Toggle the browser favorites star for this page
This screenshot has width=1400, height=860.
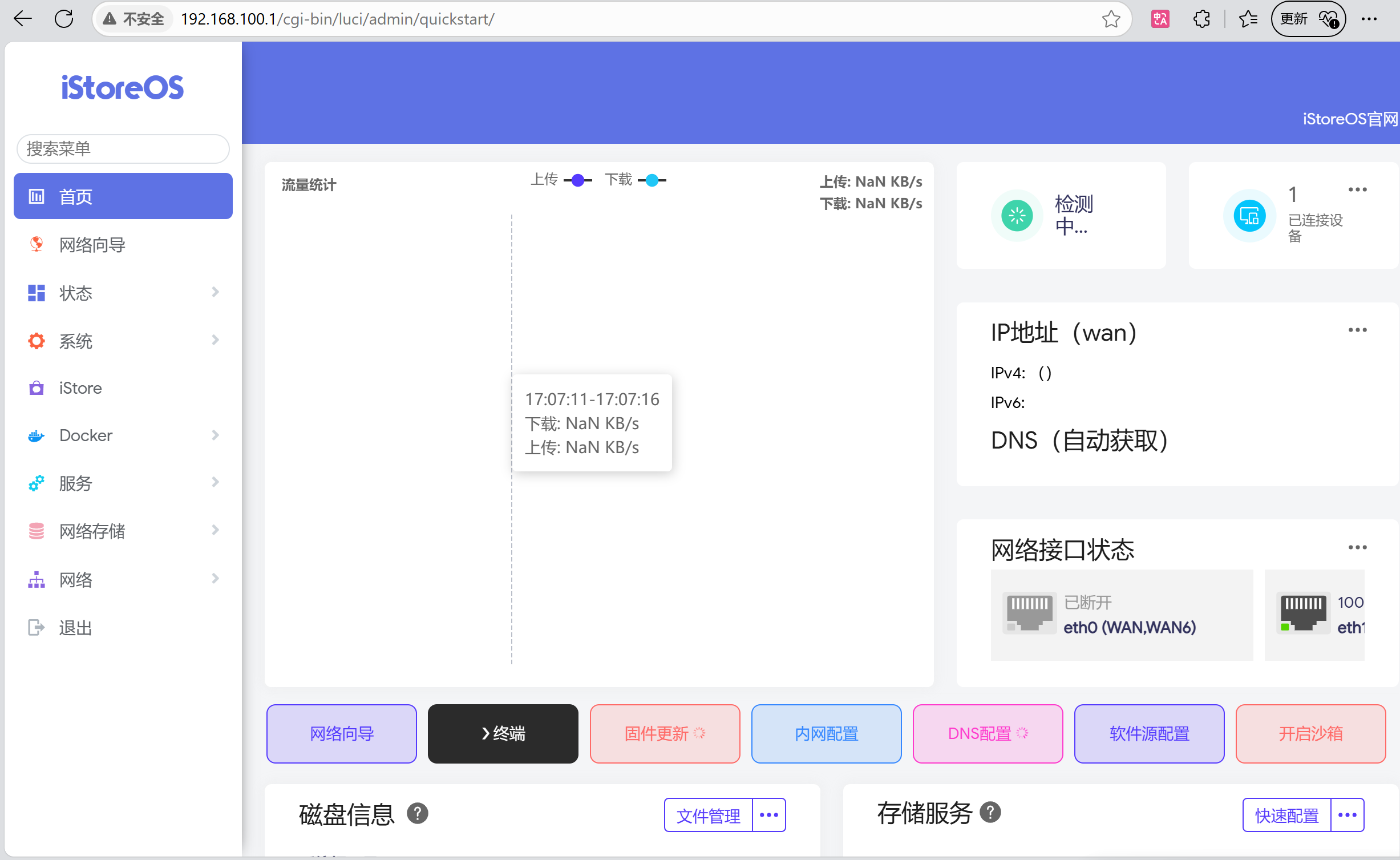click(1111, 19)
